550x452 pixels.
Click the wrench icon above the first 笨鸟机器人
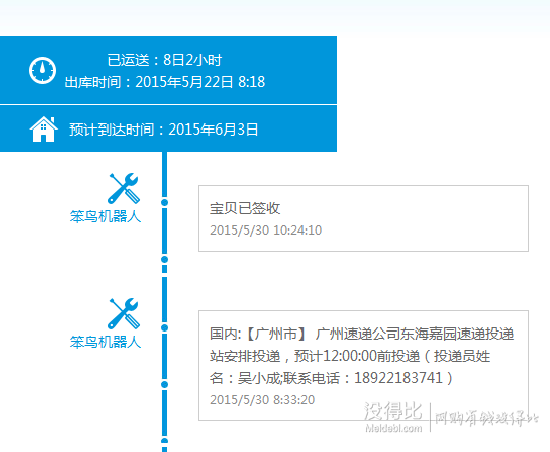(x=123, y=188)
